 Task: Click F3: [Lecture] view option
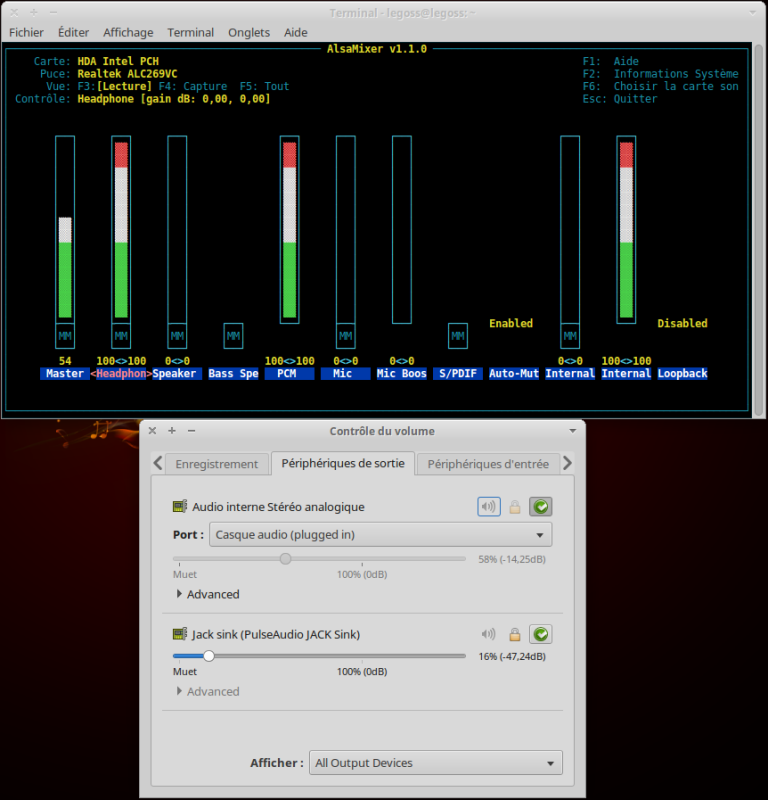tap(115, 86)
